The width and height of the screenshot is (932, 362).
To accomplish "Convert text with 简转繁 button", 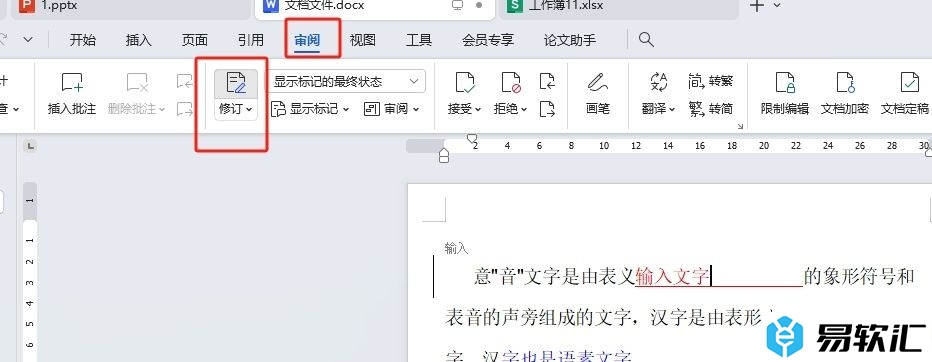I will click(x=710, y=80).
